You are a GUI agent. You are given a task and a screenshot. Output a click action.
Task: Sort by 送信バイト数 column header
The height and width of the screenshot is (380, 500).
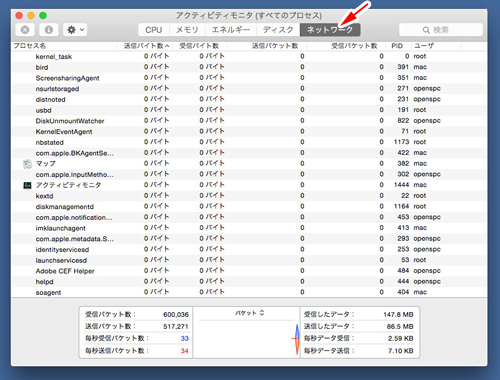coord(144,46)
